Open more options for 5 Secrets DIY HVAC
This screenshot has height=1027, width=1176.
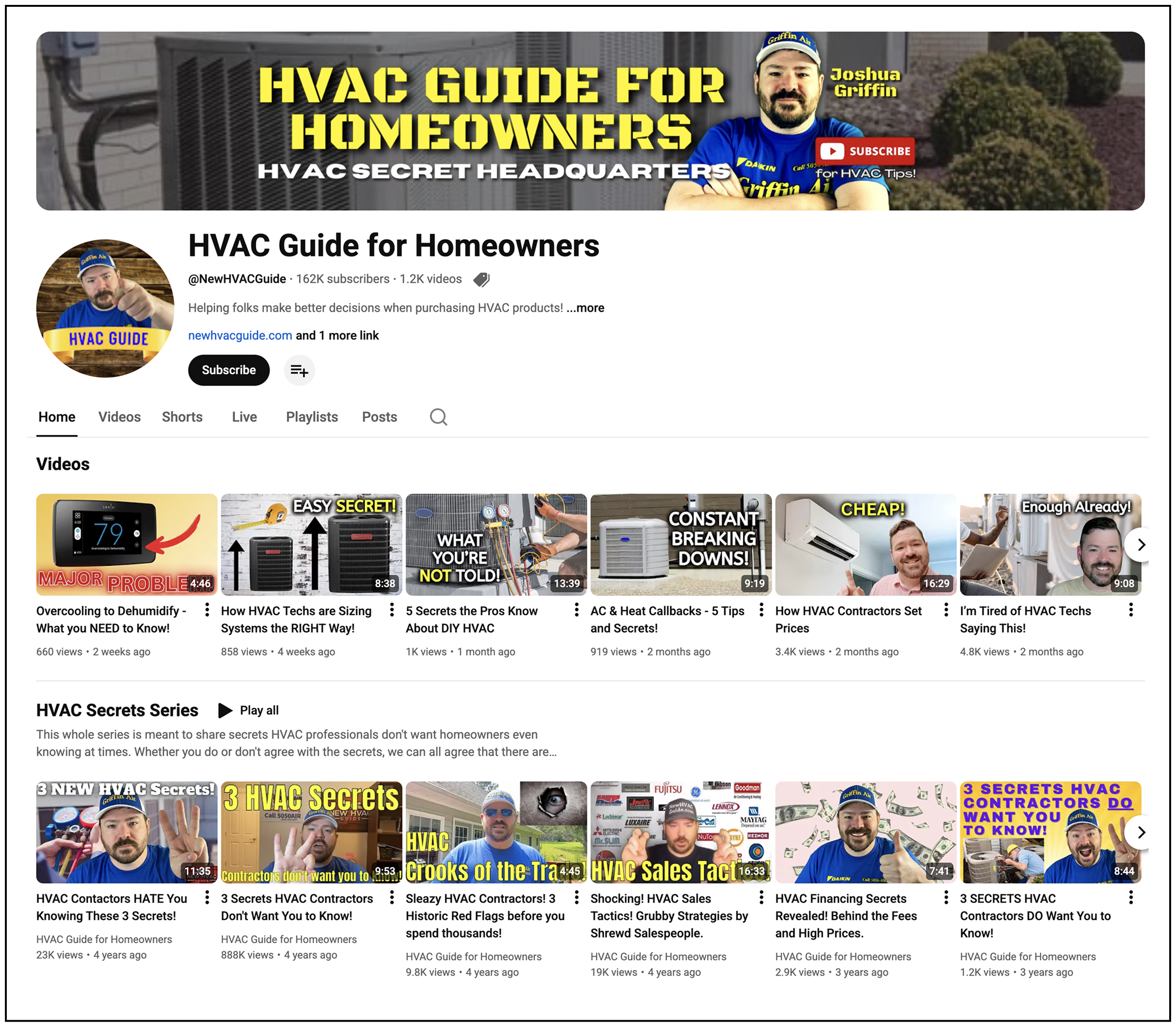tap(576, 610)
